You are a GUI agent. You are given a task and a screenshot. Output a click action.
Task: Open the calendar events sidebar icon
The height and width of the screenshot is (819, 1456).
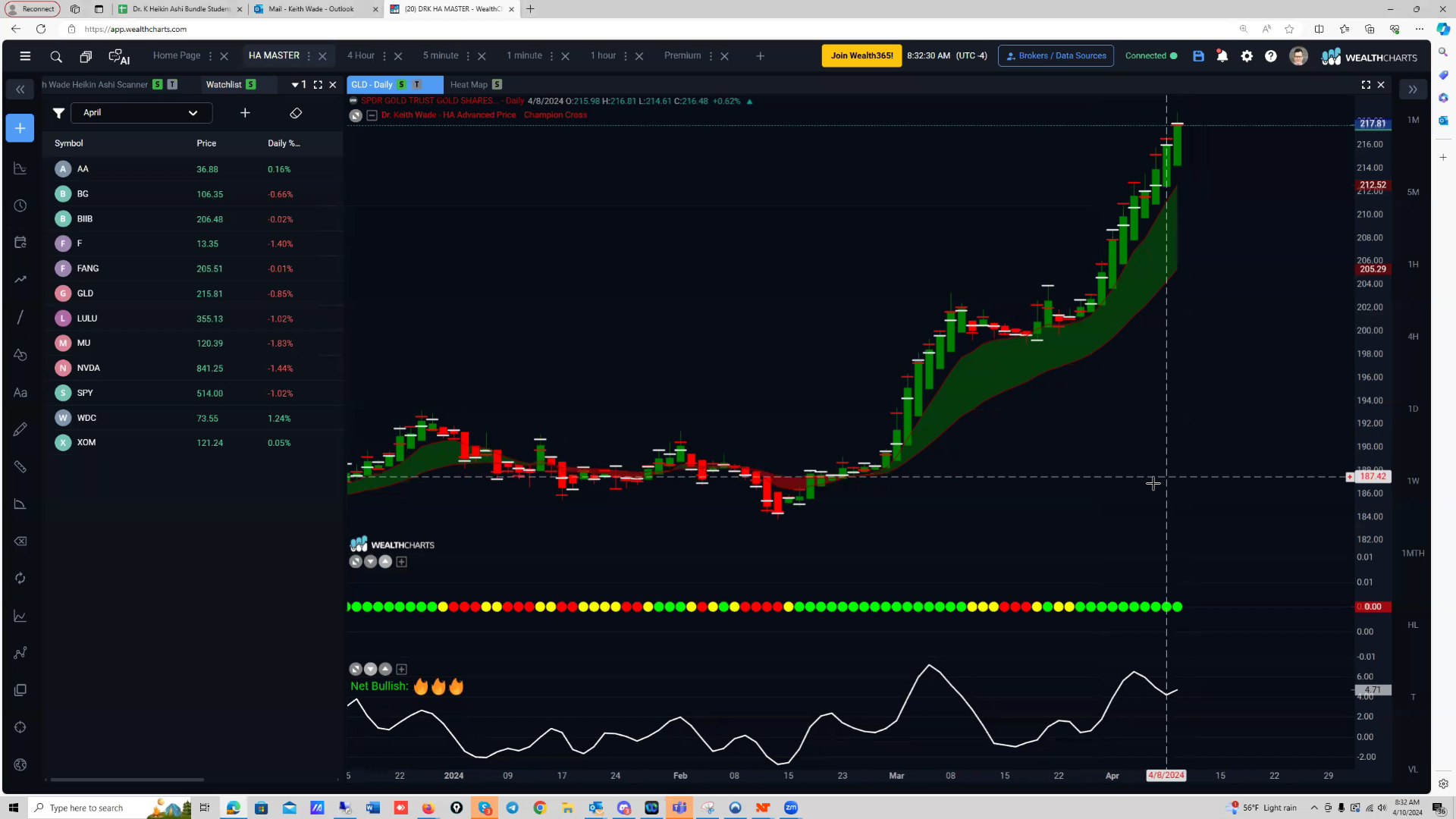[20, 243]
